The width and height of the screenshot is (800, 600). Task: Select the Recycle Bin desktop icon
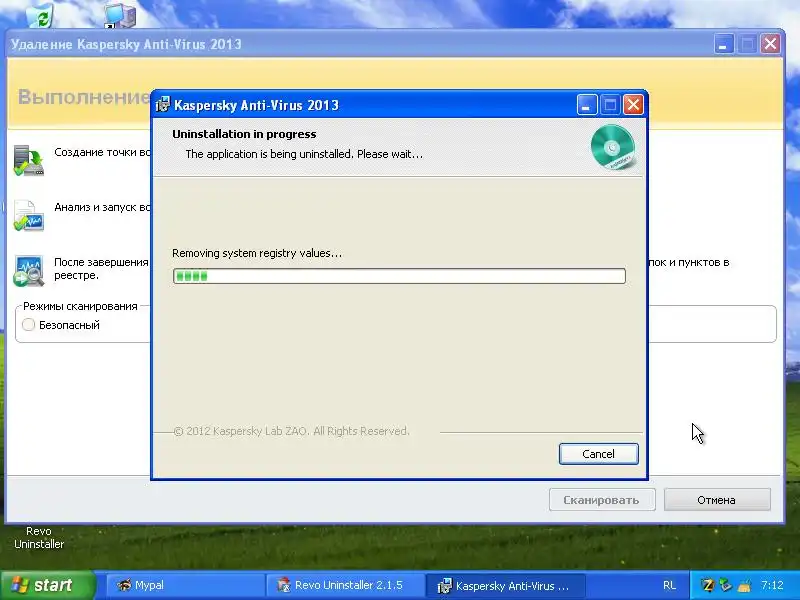(x=40, y=15)
